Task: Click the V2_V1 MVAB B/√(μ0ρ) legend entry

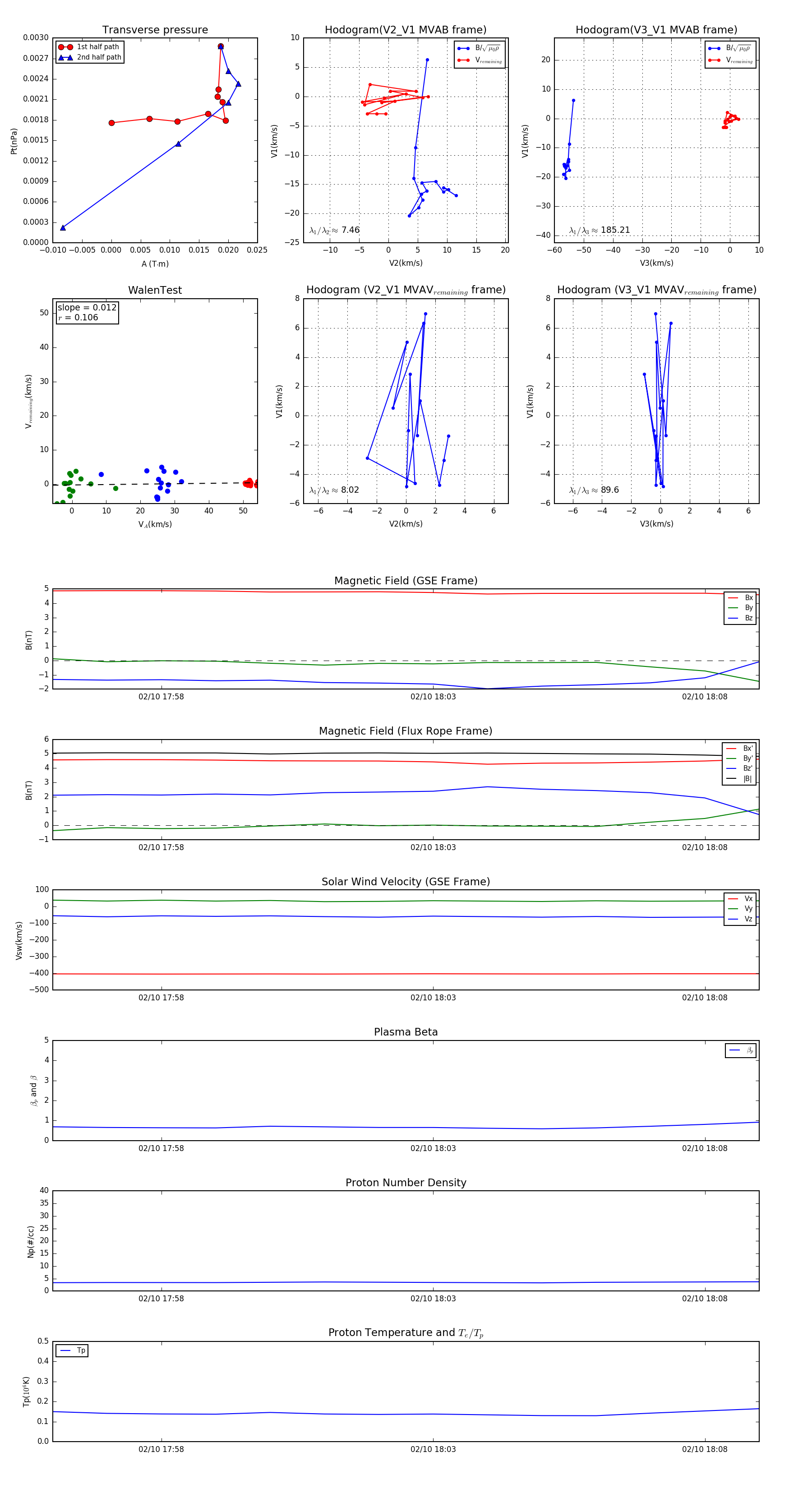Action: (480, 49)
